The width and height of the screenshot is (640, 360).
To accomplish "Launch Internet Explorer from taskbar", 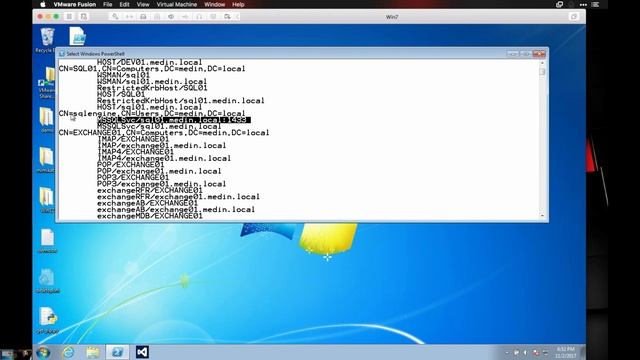I will (68, 352).
